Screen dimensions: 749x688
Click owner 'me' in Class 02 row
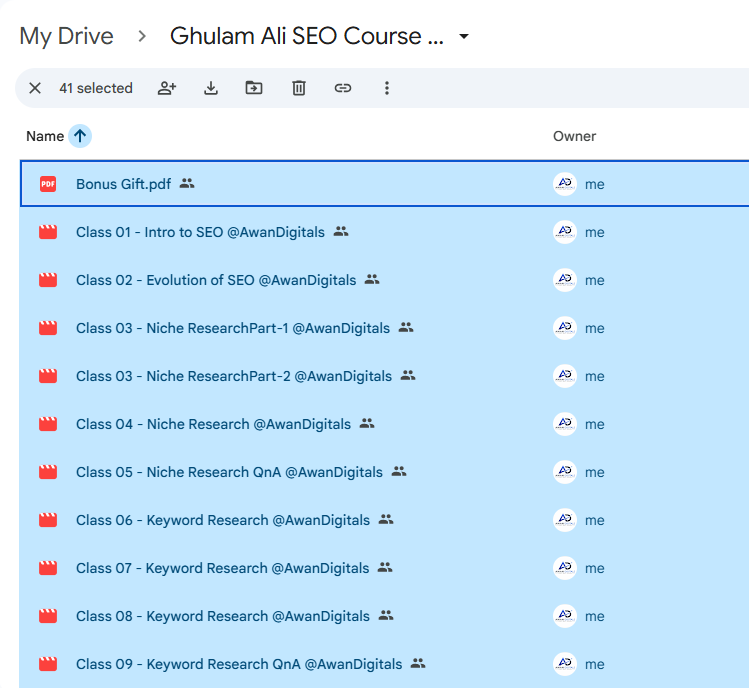coord(595,280)
